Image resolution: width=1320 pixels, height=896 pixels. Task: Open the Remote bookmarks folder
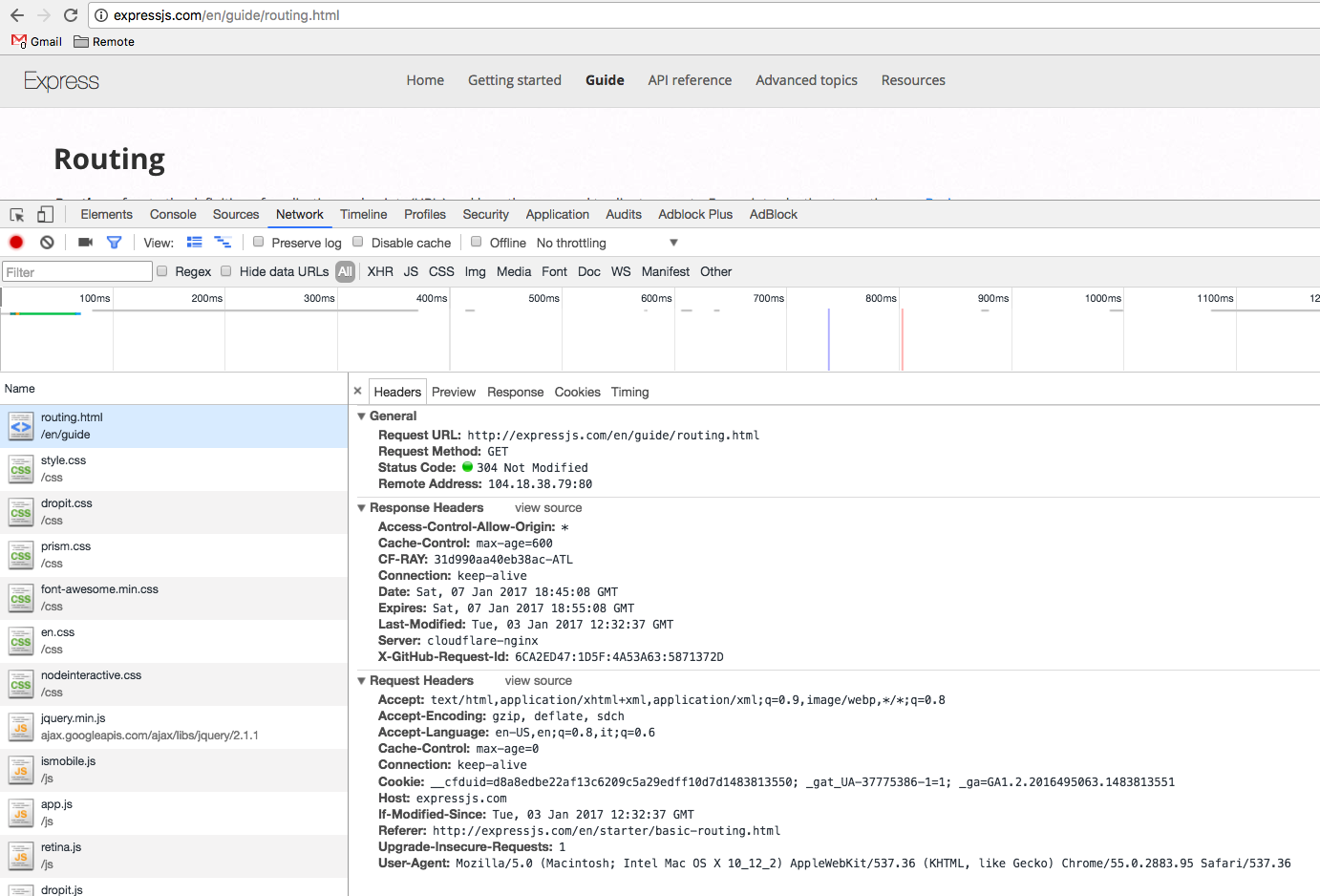click(x=104, y=41)
